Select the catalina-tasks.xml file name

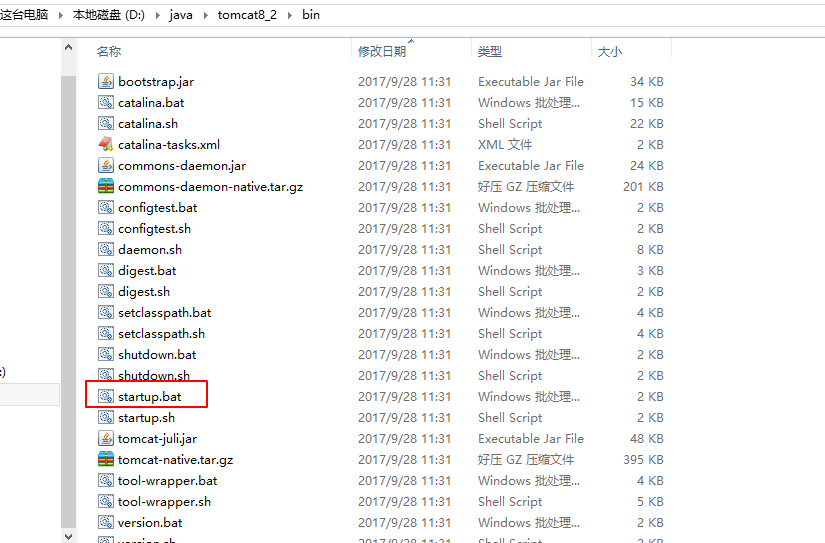click(169, 144)
